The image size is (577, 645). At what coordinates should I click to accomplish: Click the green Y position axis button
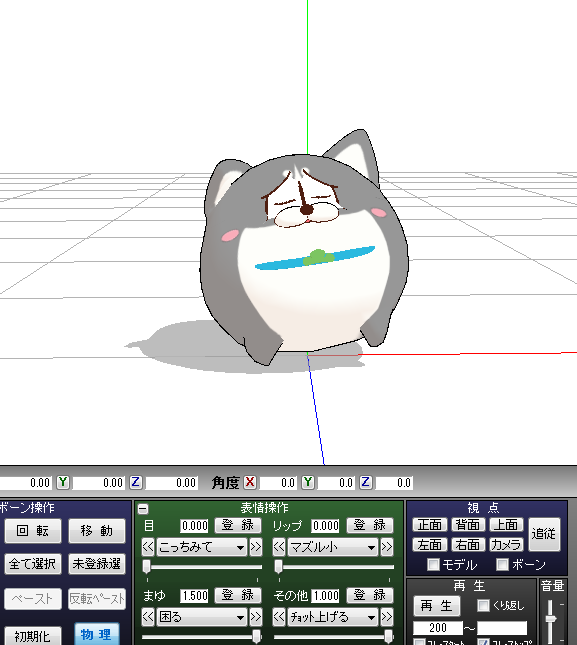[63, 482]
